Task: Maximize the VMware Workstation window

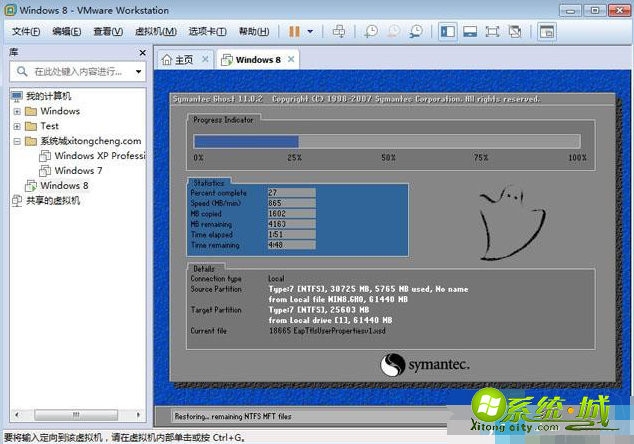Action: click(x=594, y=11)
